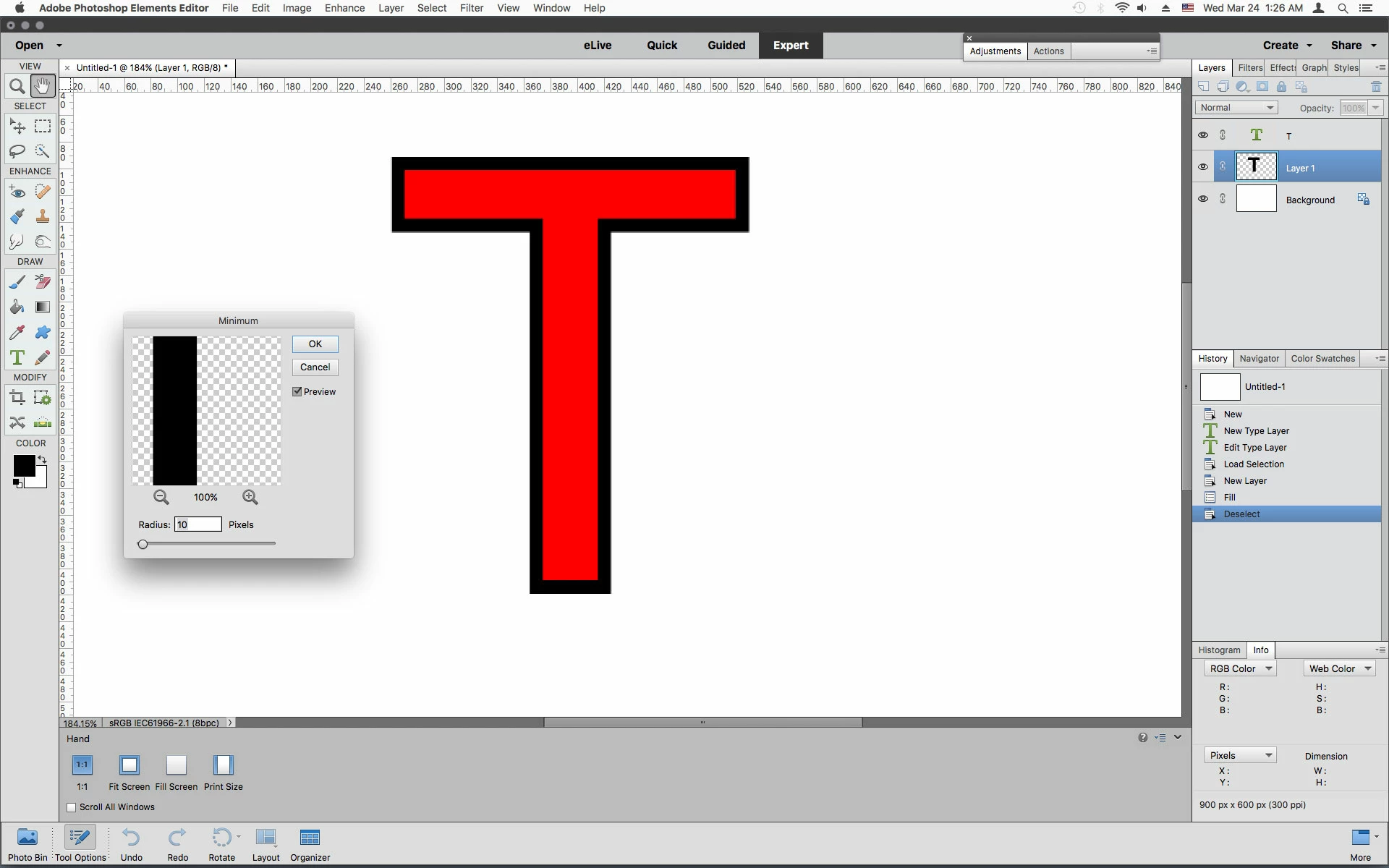Viewport: 1389px width, 868px height.
Task: Switch to the Navigator tab
Action: coord(1259,359)
